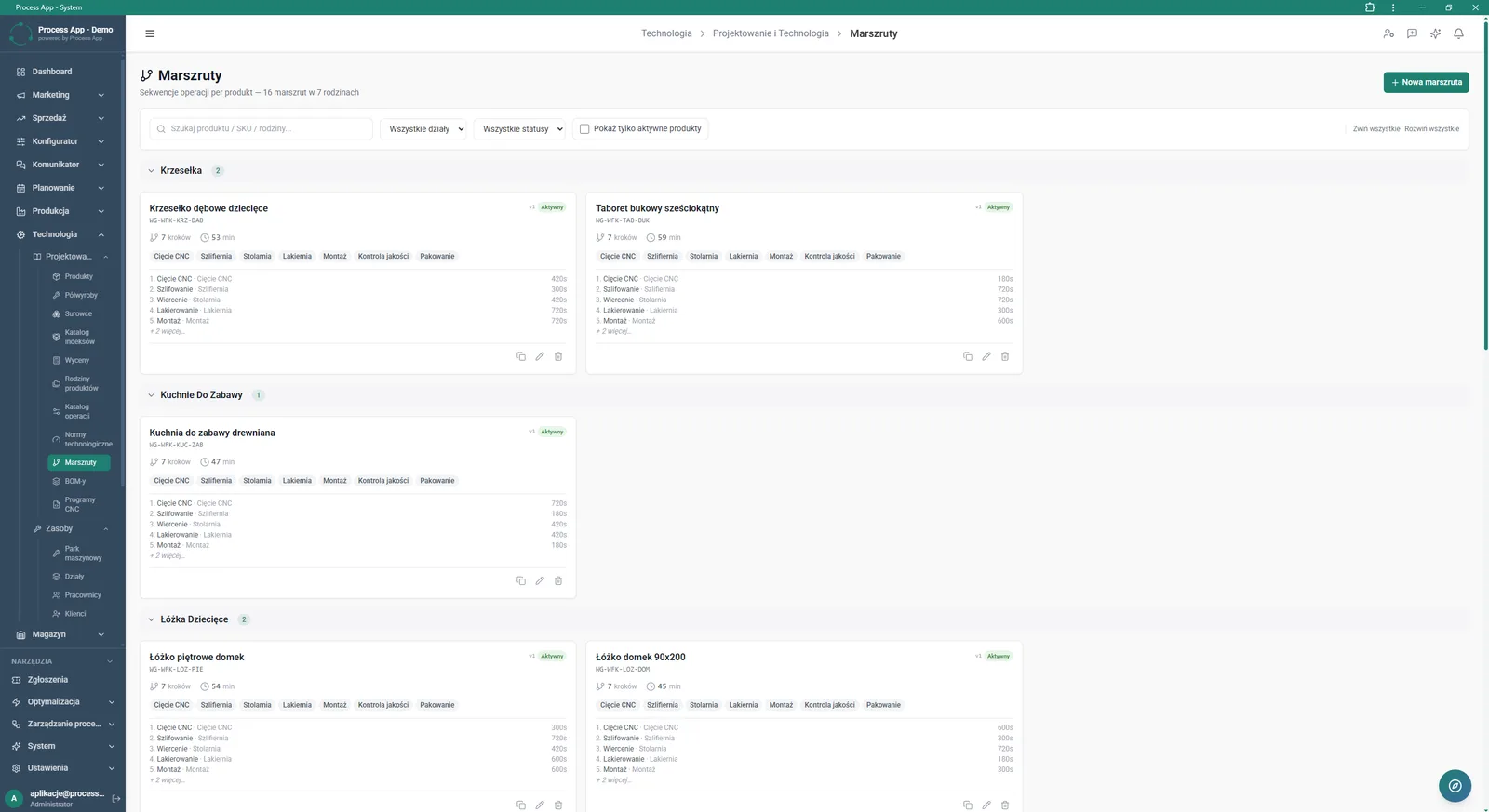Screen dimensions: 1489x812
Task: Collapse the Łóżka Dziecięce group
Action: [x=152, y=619]
